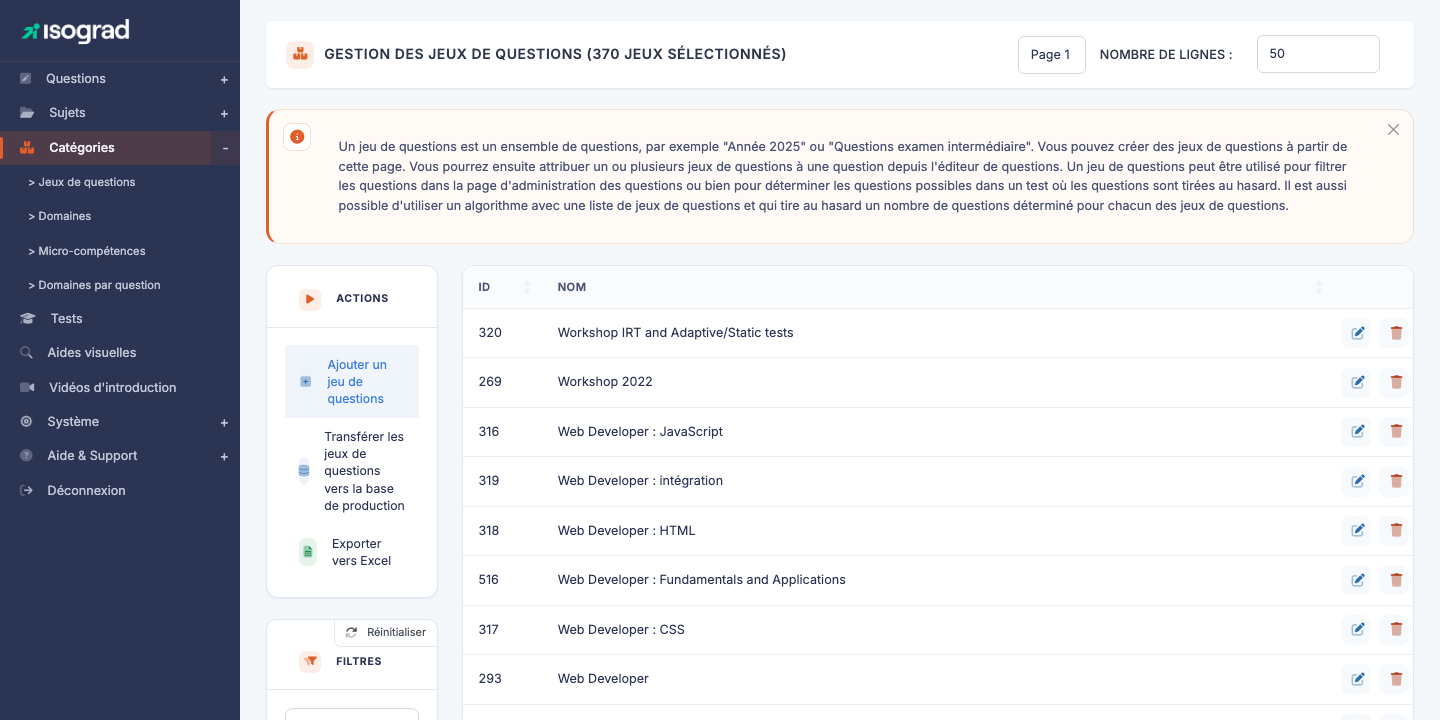Screen dimensions: 1440x720
Task: Delete Web Developer : HTML row
Action: click(1395, 531)
